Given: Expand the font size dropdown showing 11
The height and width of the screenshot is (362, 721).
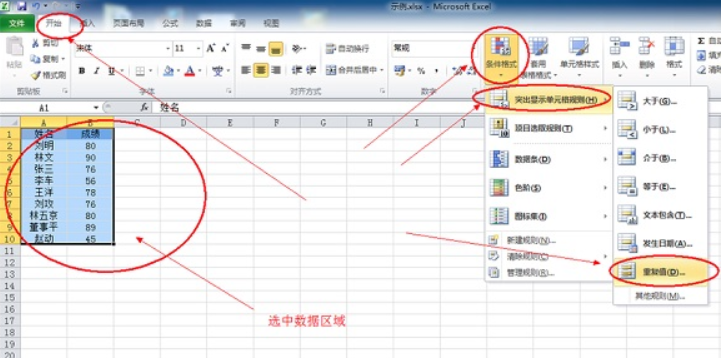Looking at the screenshot, I should click(x=188, y=48).
